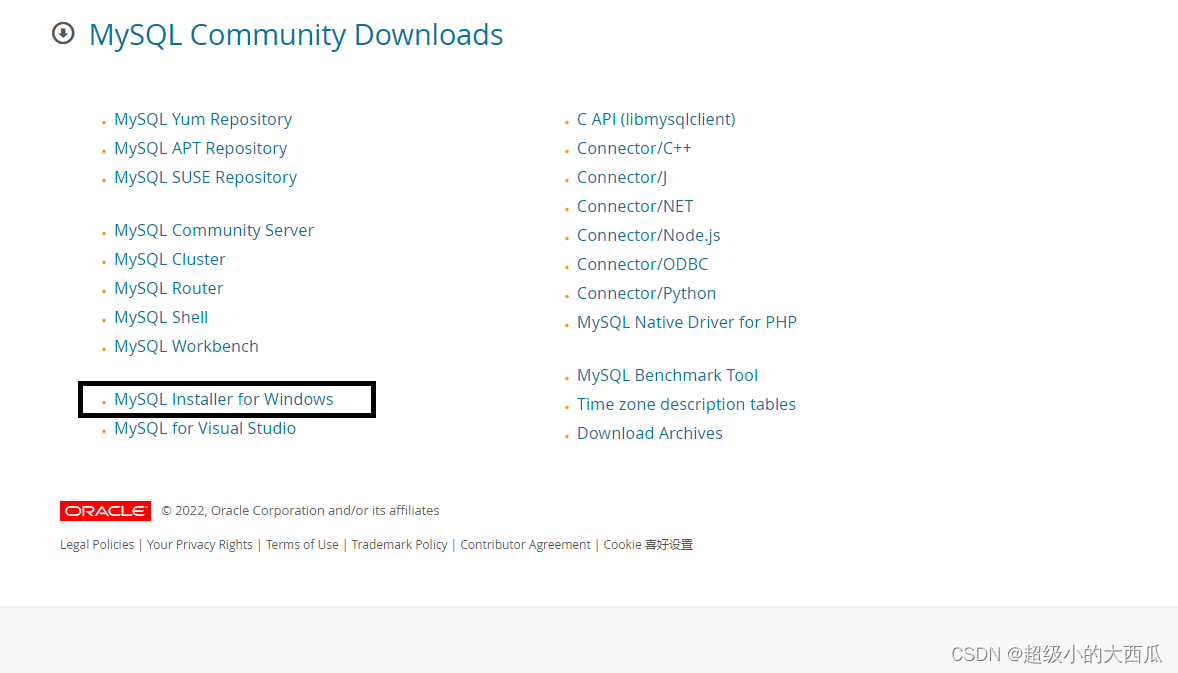Viewport: 1178px width, 673px height.
Task: Open the Connector/C++ link
Action: point(634,148)
